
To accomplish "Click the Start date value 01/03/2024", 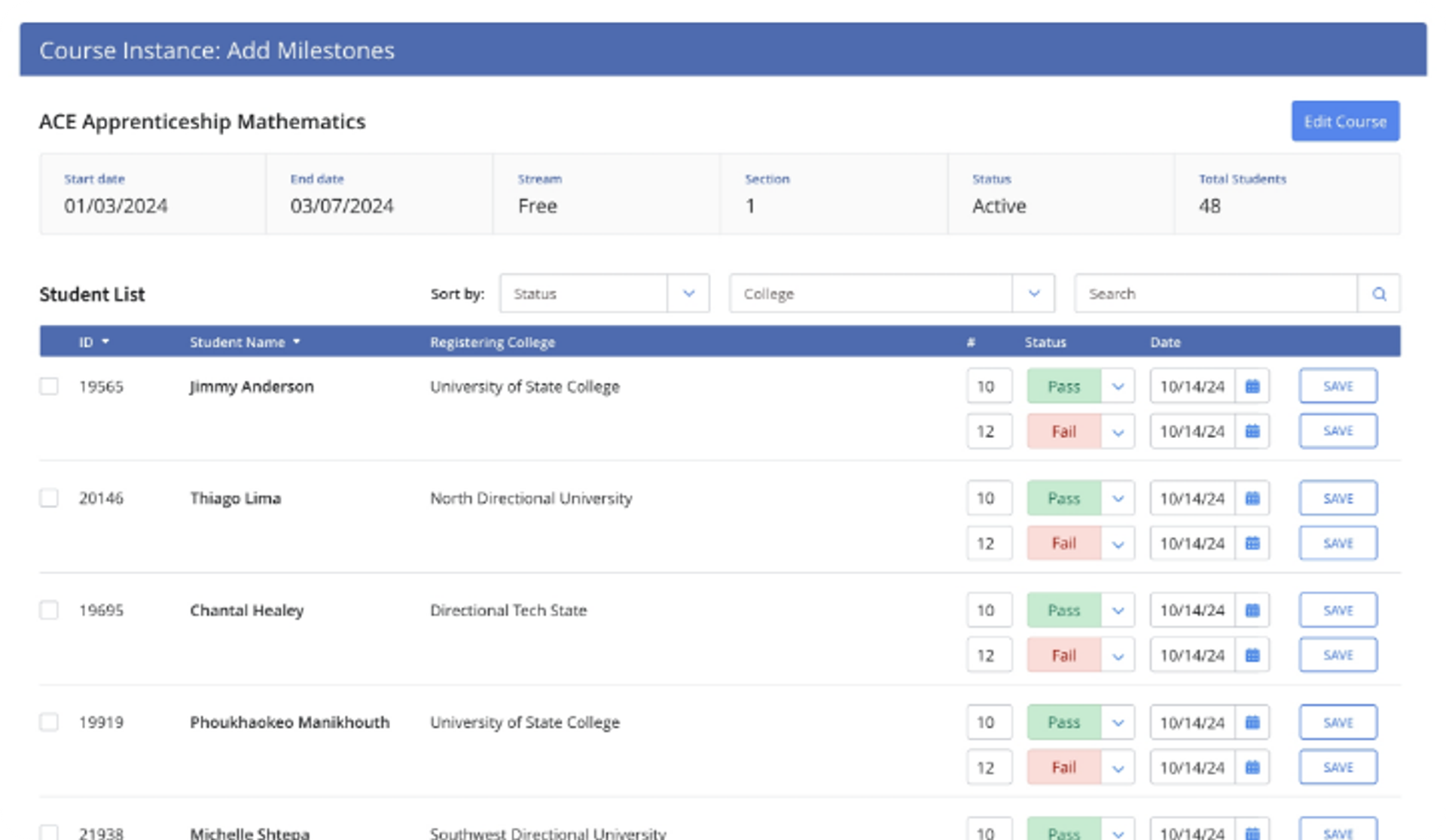I will coord(116,205).
